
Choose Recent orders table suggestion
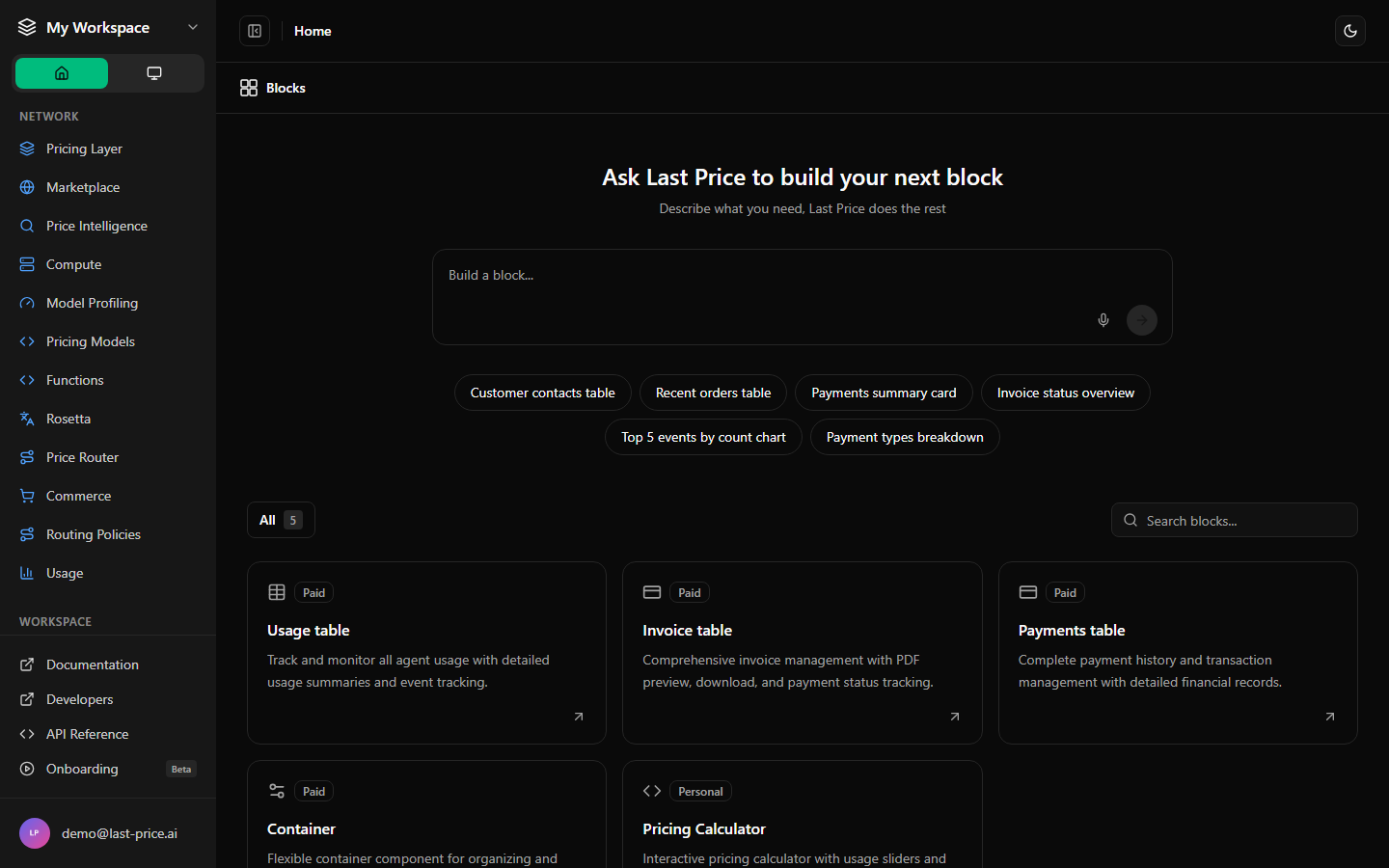(713, 393)
